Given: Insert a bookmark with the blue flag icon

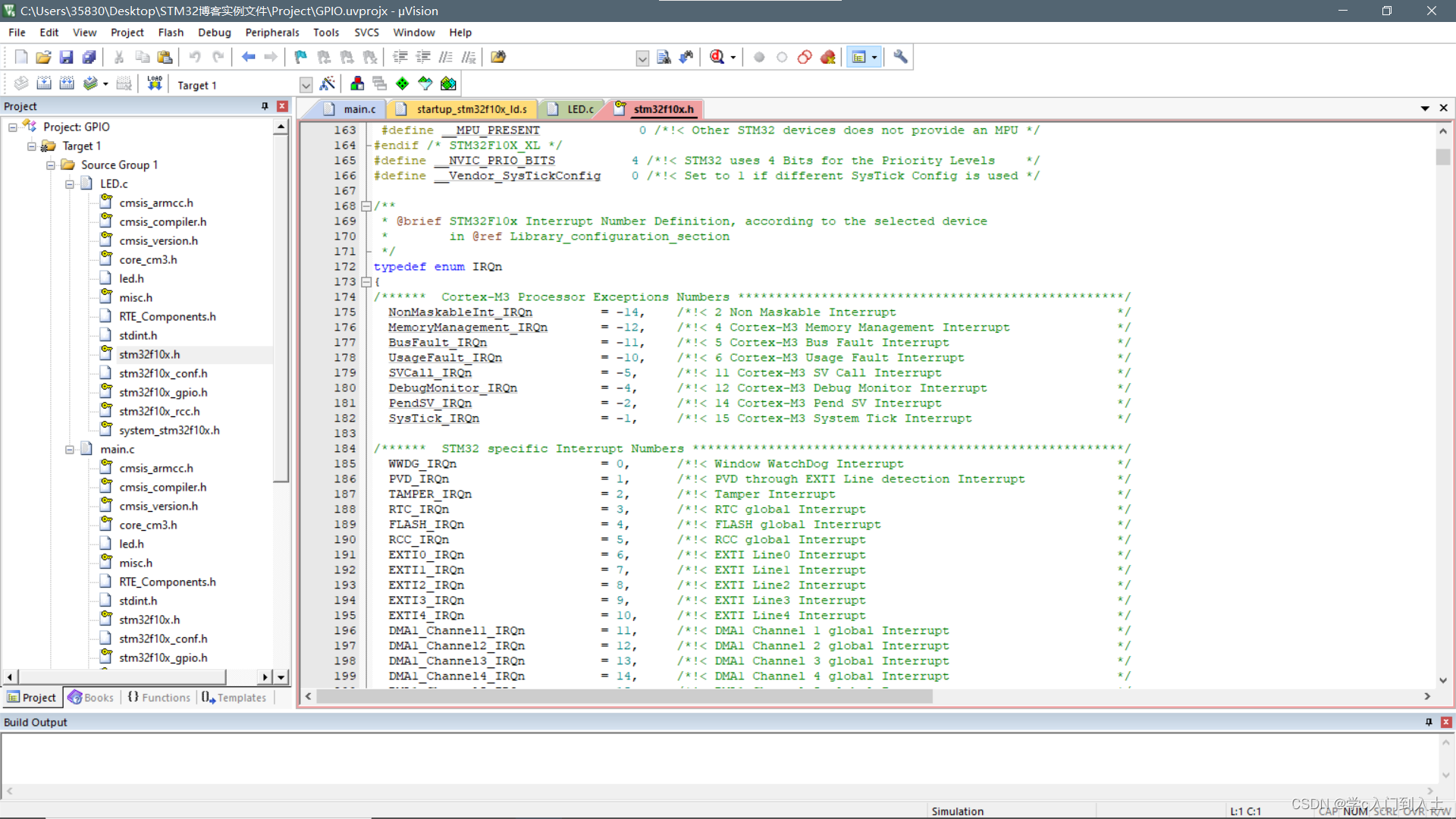Looking at the screenshot, I should (x=300, y=57).
